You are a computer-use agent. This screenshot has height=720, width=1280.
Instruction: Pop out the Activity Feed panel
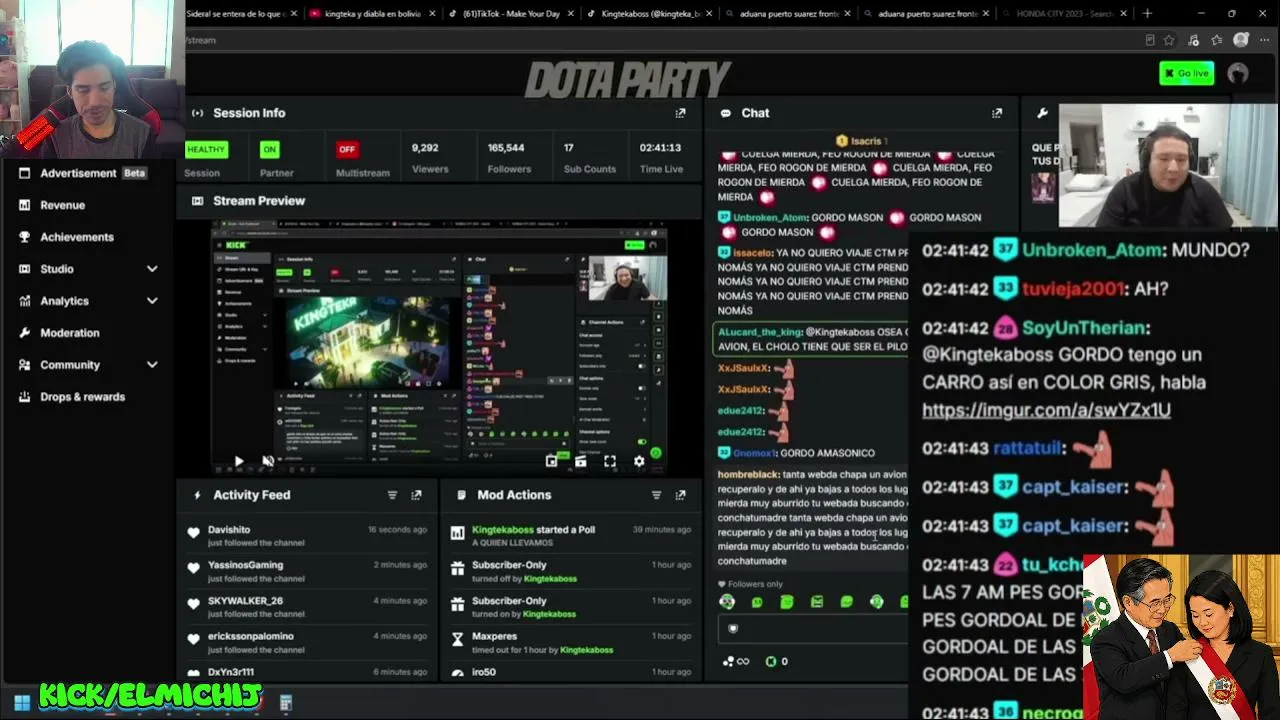(416, 495)
